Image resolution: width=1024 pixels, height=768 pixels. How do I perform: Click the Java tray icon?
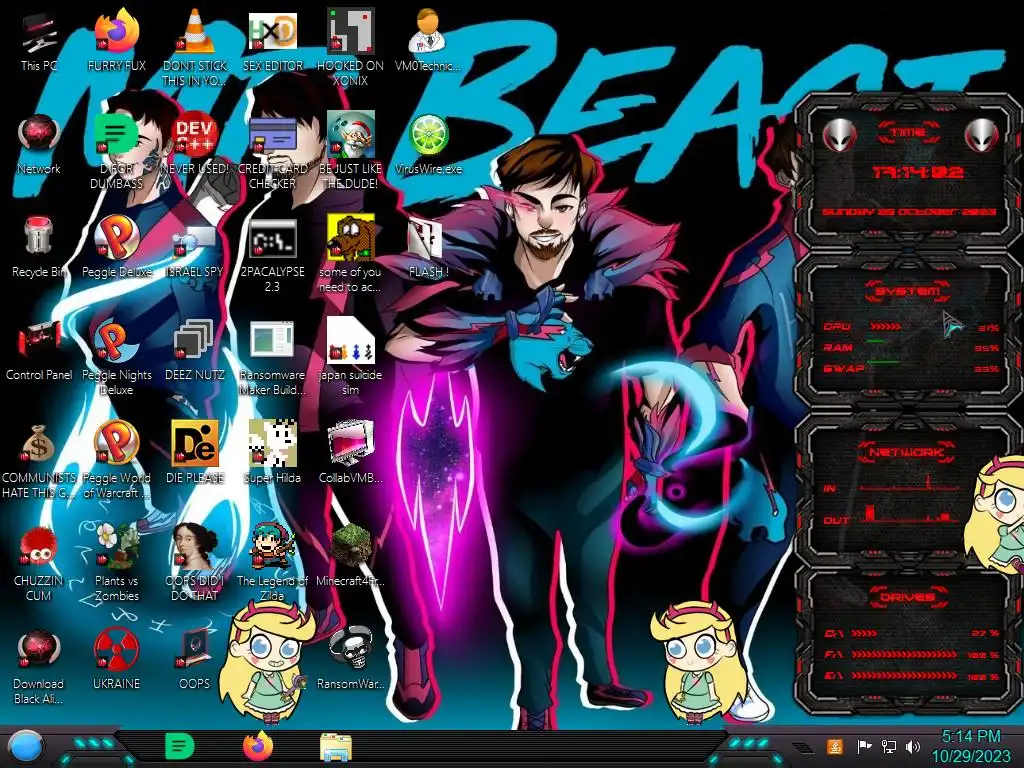[834, 746]
